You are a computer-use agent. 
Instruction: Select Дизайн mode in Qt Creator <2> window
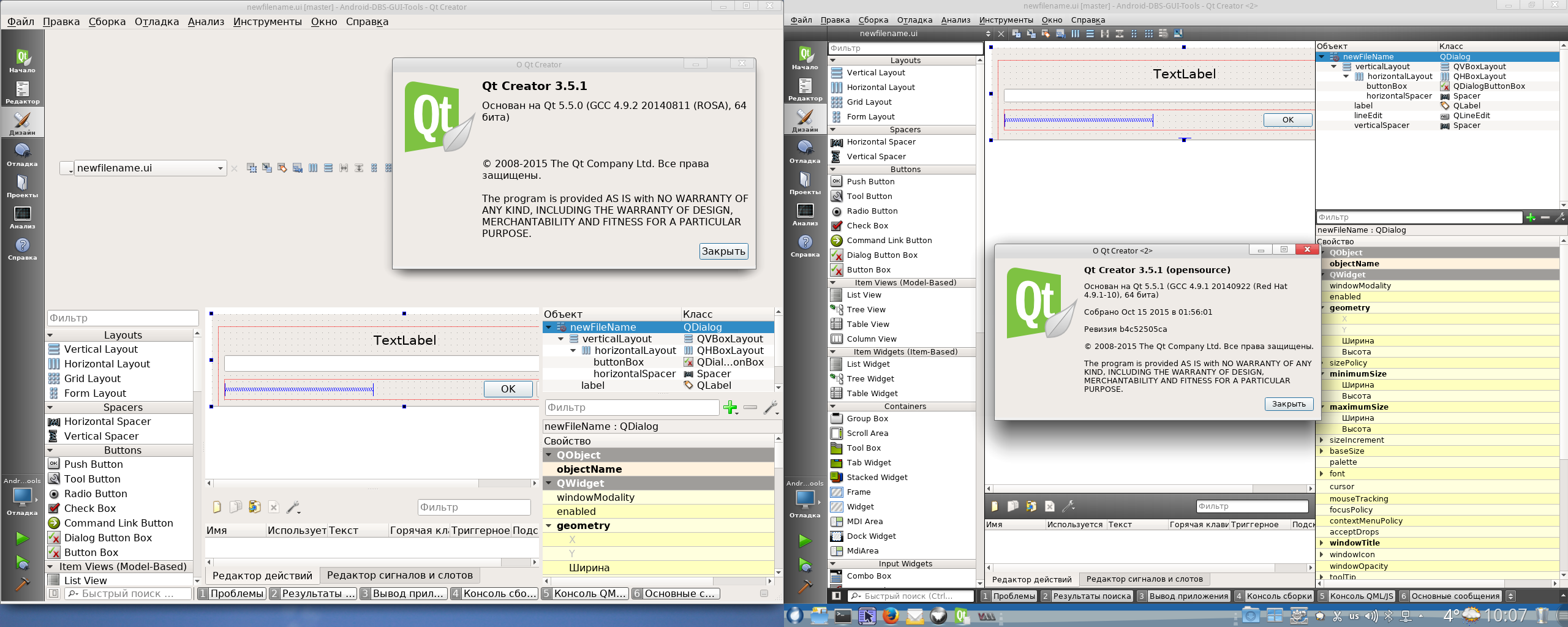pyautogui.click(x=805, y=121)
